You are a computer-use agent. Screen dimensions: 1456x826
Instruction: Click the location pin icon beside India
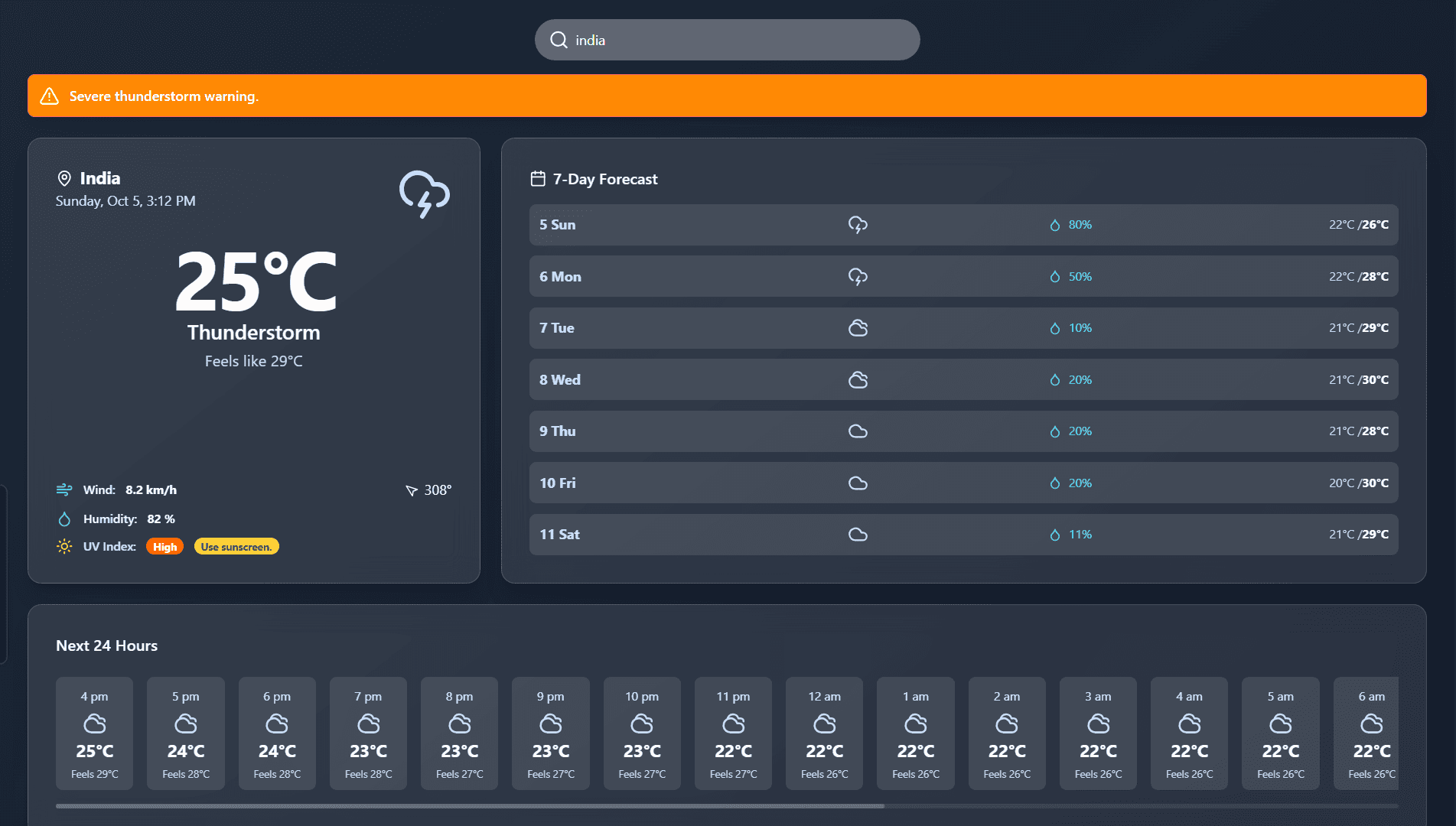point(64,178)
